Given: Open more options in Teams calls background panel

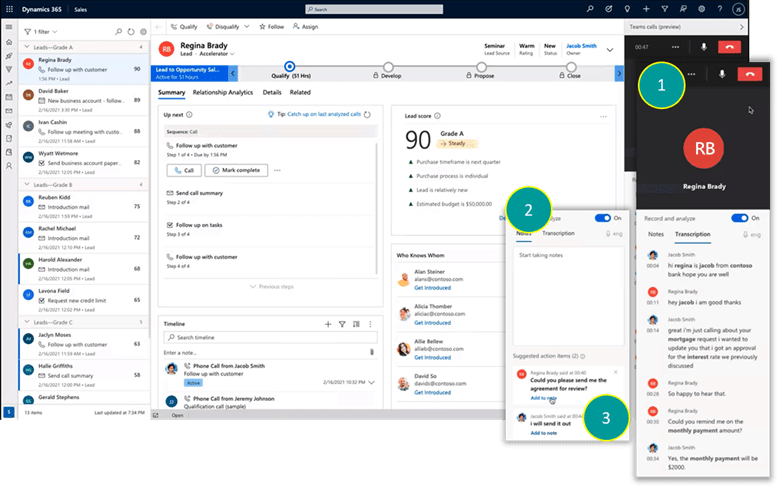Looking at the screenshot, I should 675,47.
